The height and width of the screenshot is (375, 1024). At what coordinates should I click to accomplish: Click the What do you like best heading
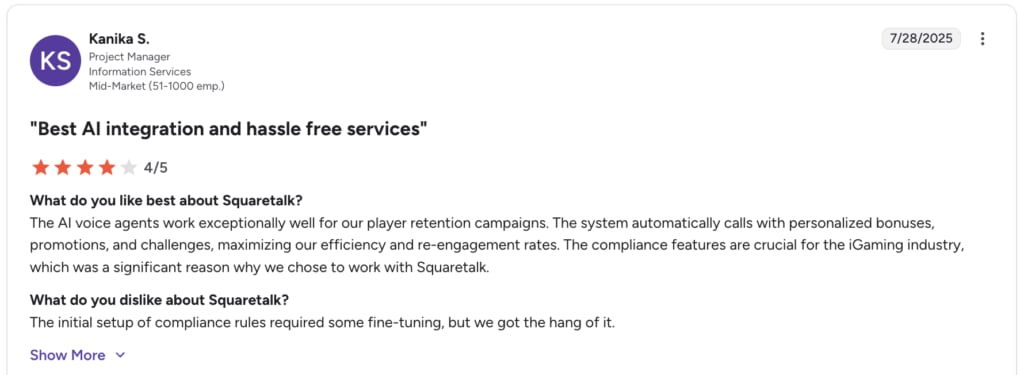pyautogui.click(x=167, y=200)
